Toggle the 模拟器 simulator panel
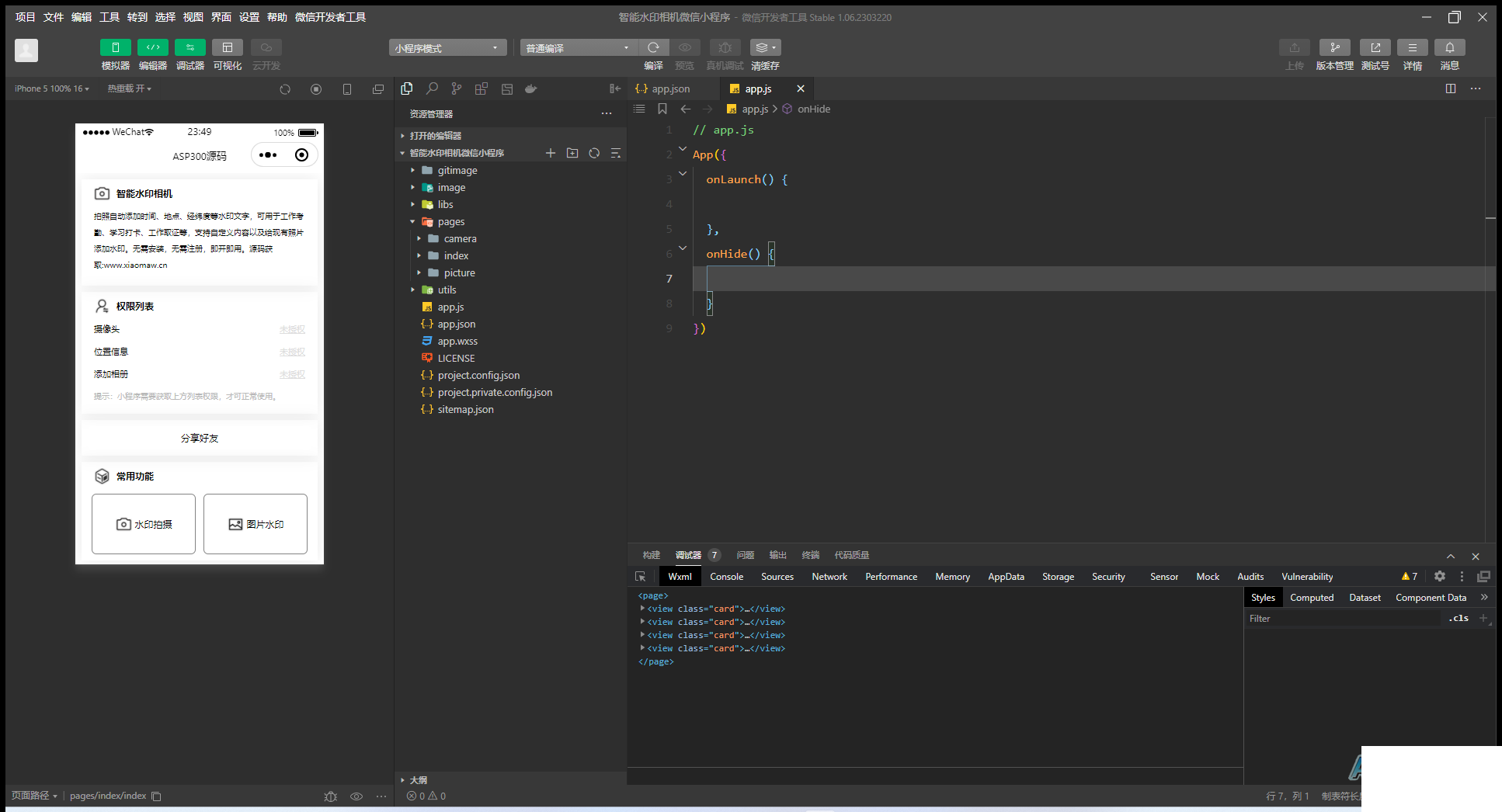The image size is (1502, 812). click(115, 48)
